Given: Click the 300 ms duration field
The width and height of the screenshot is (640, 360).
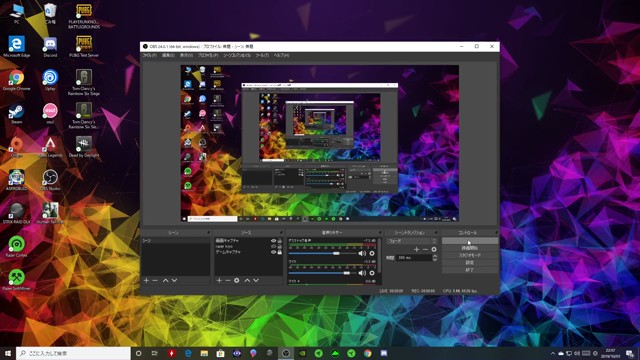Looking at the screenshot, I should point(414,258).
